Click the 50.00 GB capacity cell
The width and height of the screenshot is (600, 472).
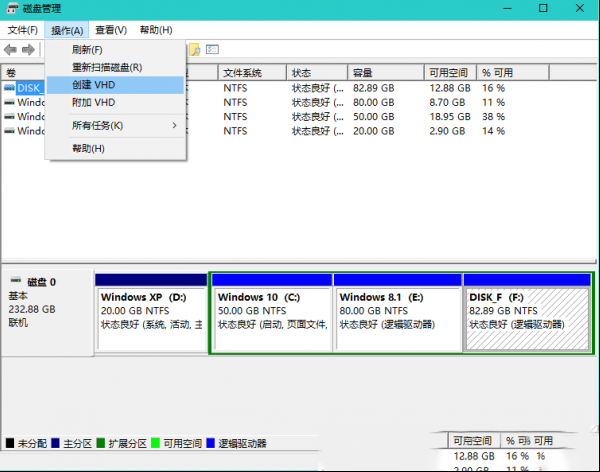click(x=373, y=117)
